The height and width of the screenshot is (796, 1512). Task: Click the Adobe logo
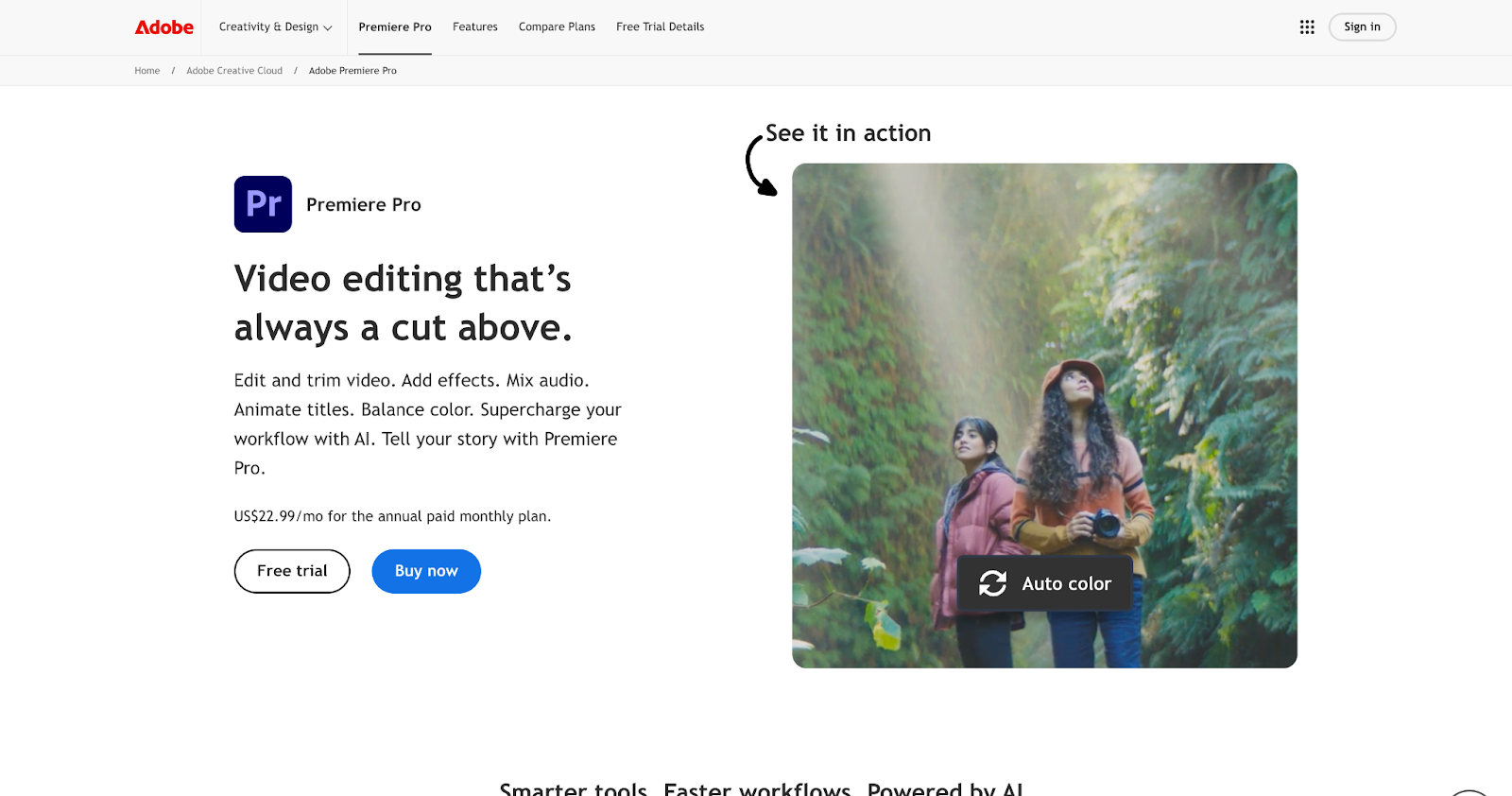pos(164,27)
